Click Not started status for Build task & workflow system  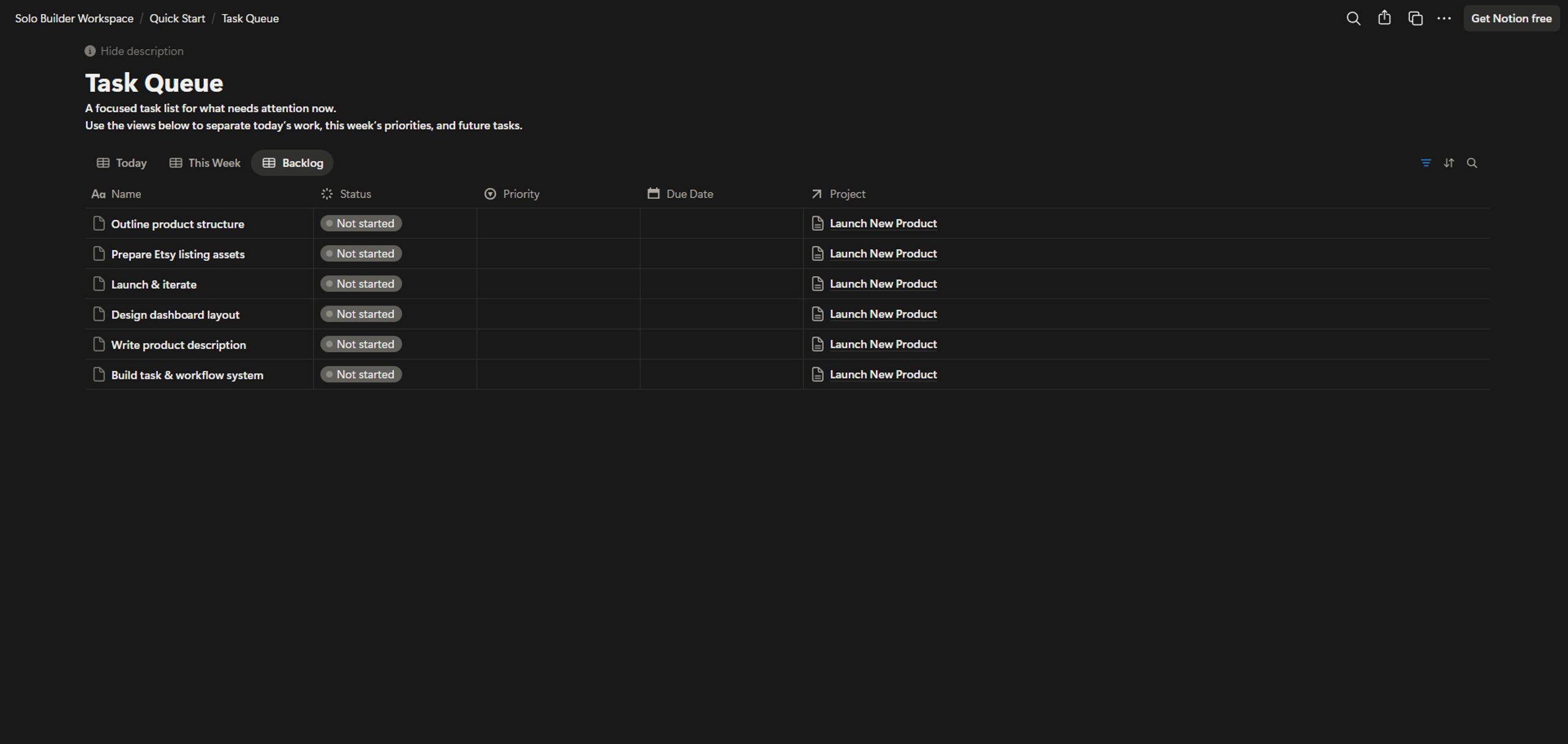[x=361, y=374]
